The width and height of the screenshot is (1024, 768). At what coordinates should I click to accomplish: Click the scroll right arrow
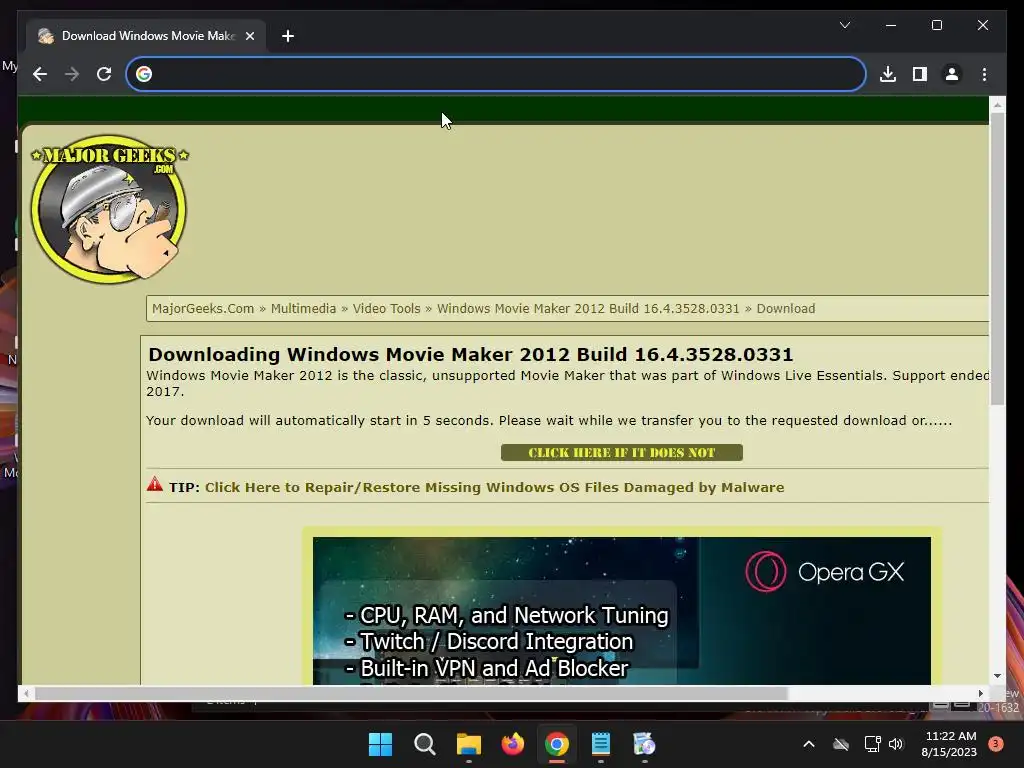click(x=981, y=694)
